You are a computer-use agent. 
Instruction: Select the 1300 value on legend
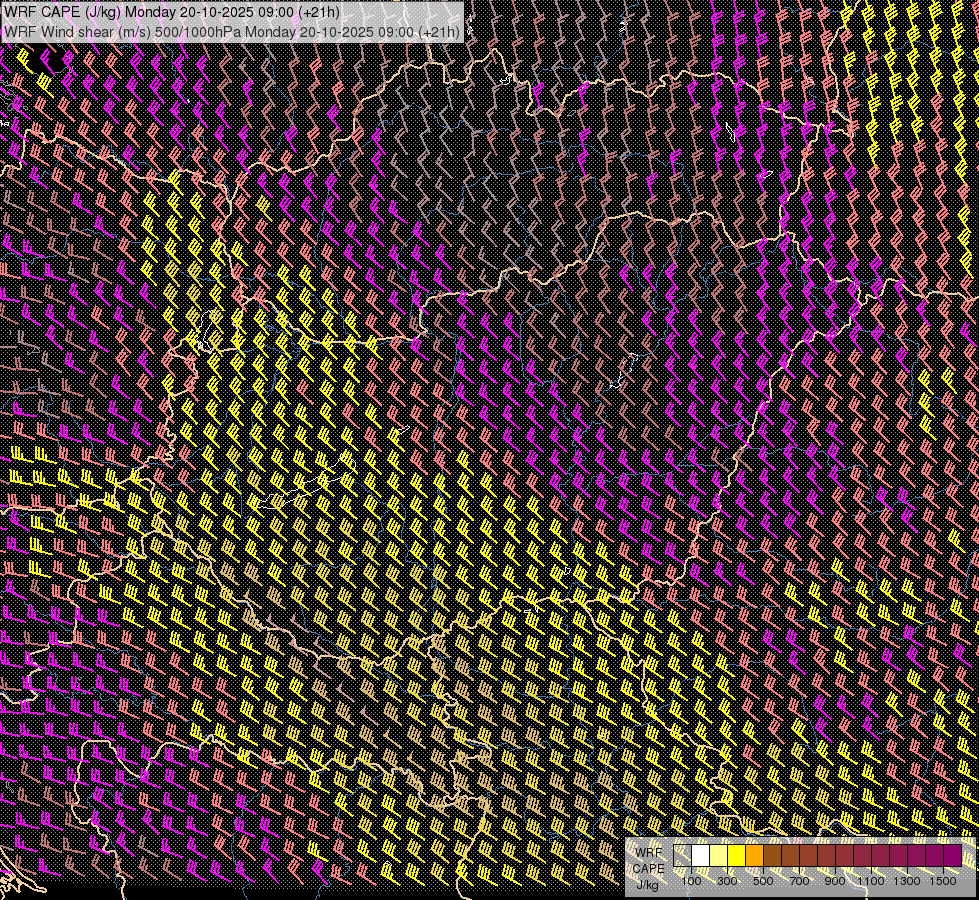click(x=907, y=881)
